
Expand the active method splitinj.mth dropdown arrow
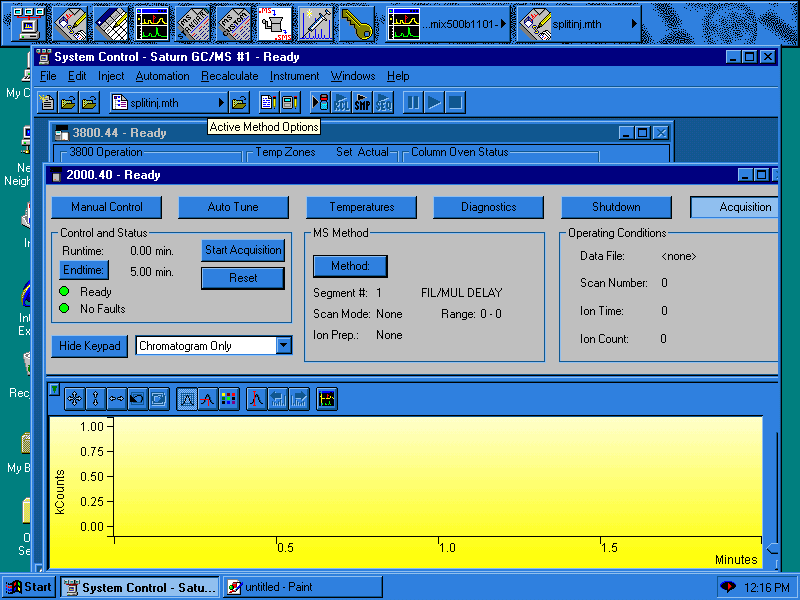click(x=221, y=103)
